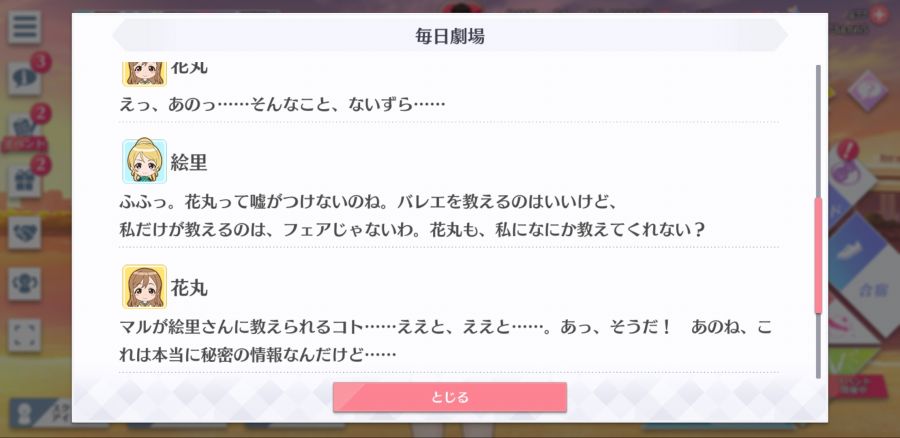Open the tile with exclamation badge
Screen dimensions: 900x438
point(848,169)
